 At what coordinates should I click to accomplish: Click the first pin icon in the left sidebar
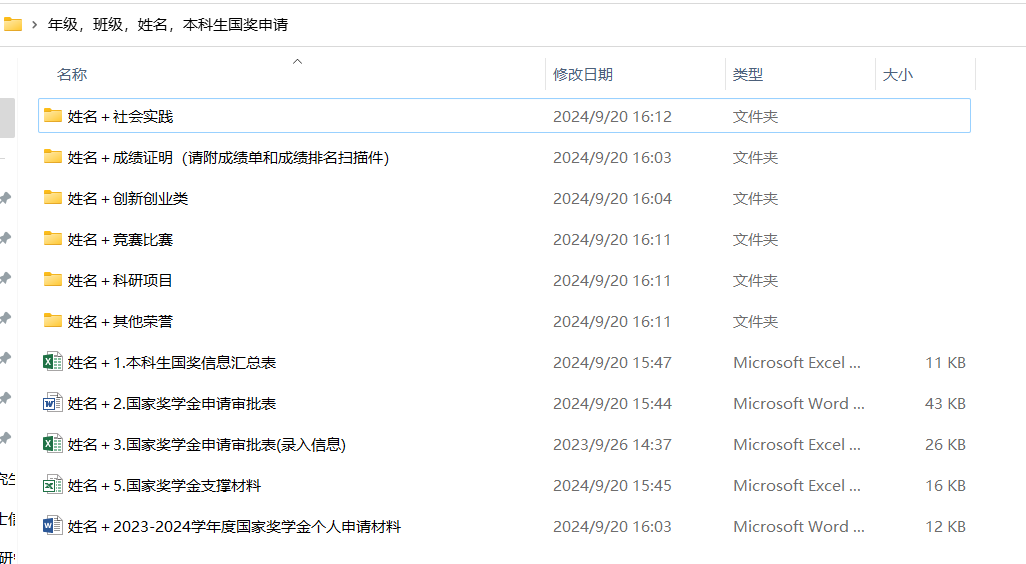[5, 198]
